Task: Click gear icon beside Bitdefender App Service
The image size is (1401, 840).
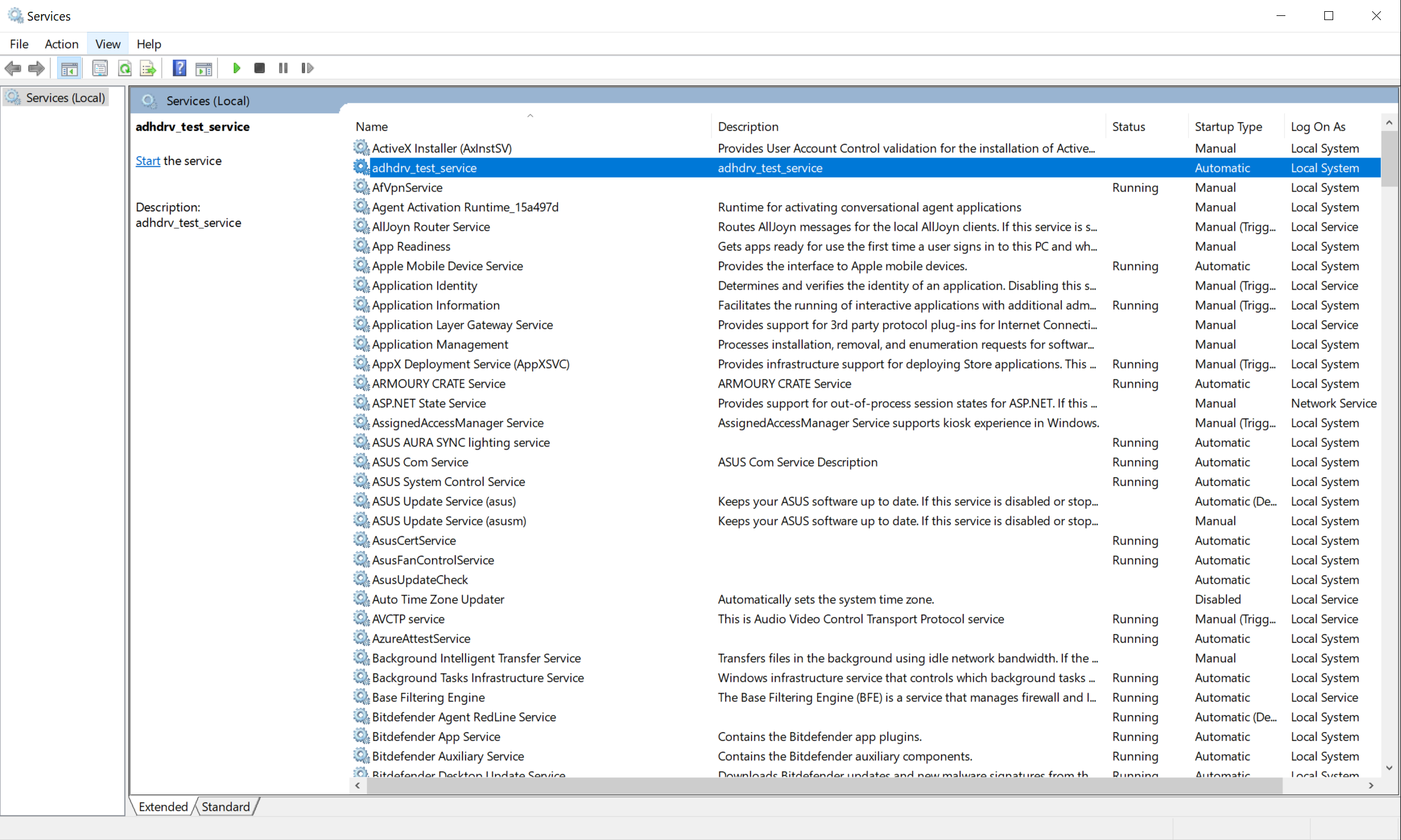Action: (362, 736)
